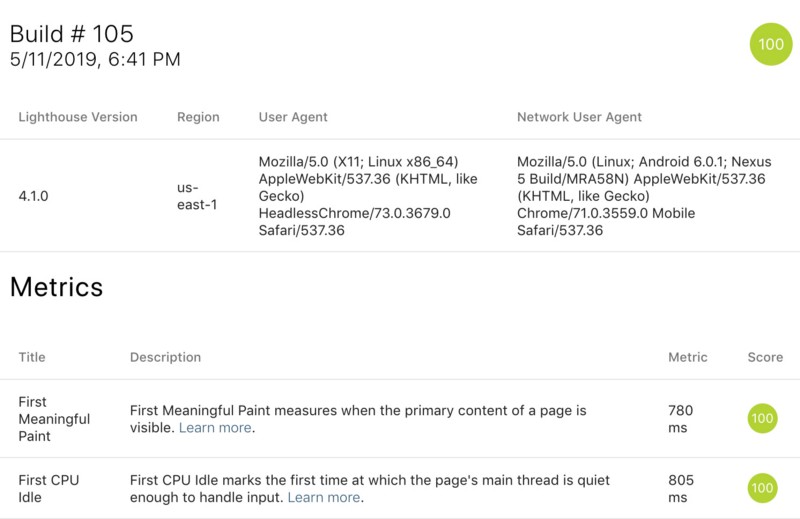
Task: Click the Title column header in Metrics
Action: click(x=32, y=357)
